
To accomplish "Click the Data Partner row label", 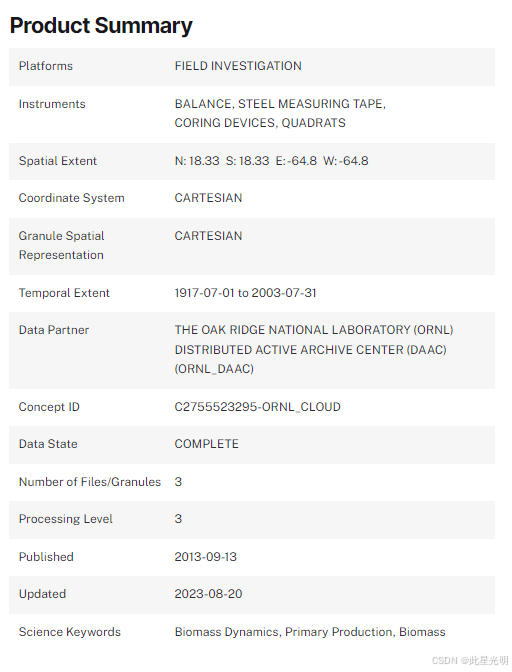I will click(54, 330).
